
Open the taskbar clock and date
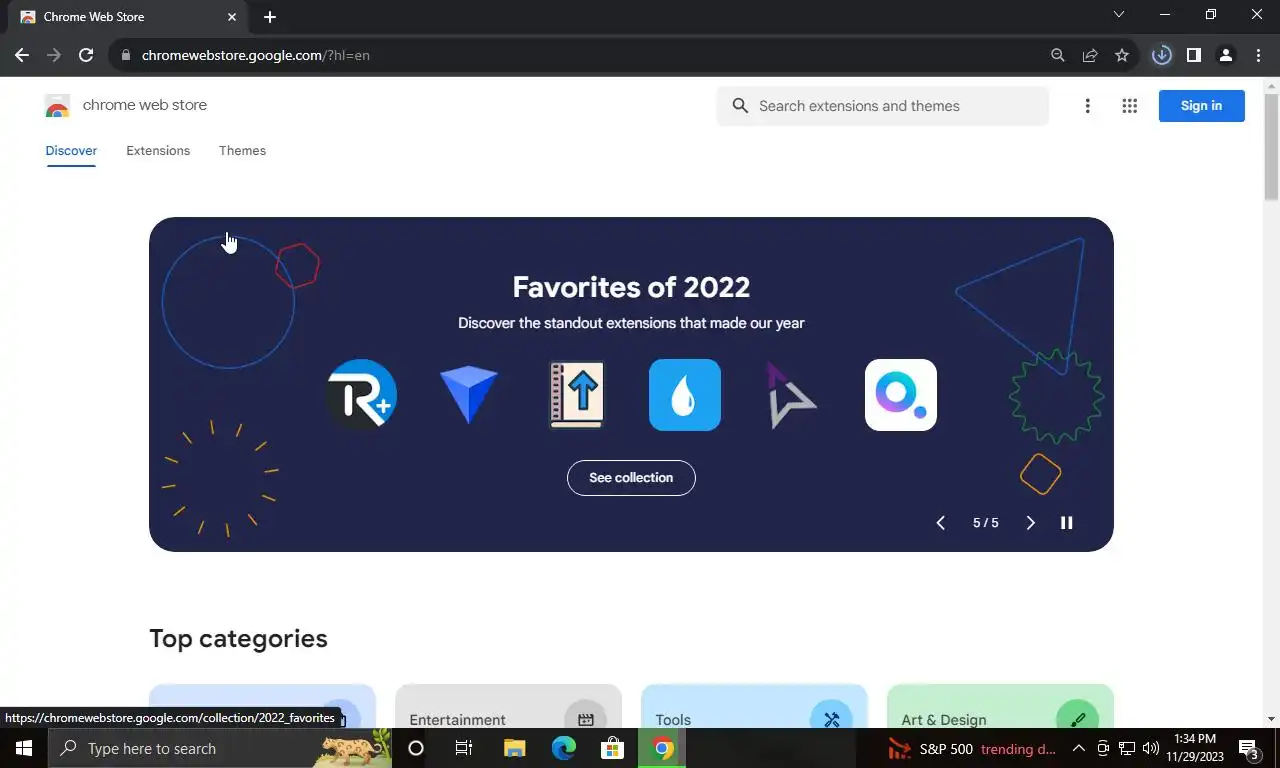[x=1194, y=748]
